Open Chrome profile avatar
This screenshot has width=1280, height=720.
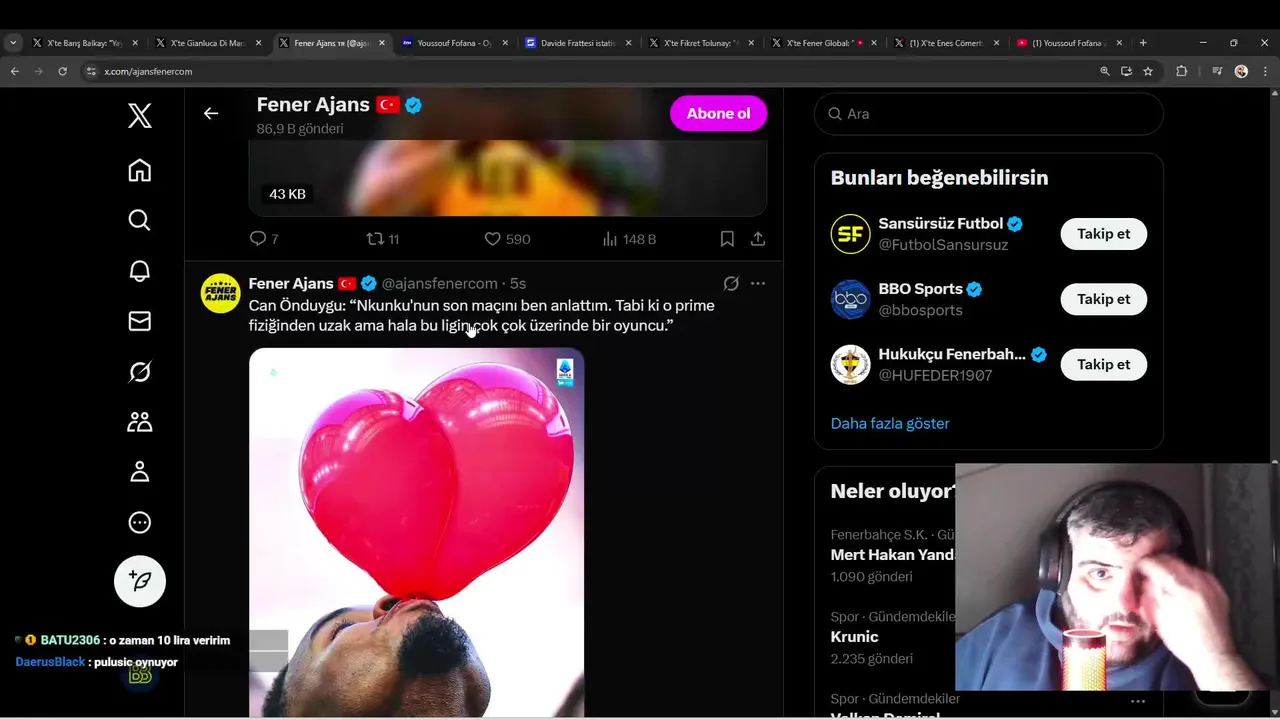[1241, 71]
